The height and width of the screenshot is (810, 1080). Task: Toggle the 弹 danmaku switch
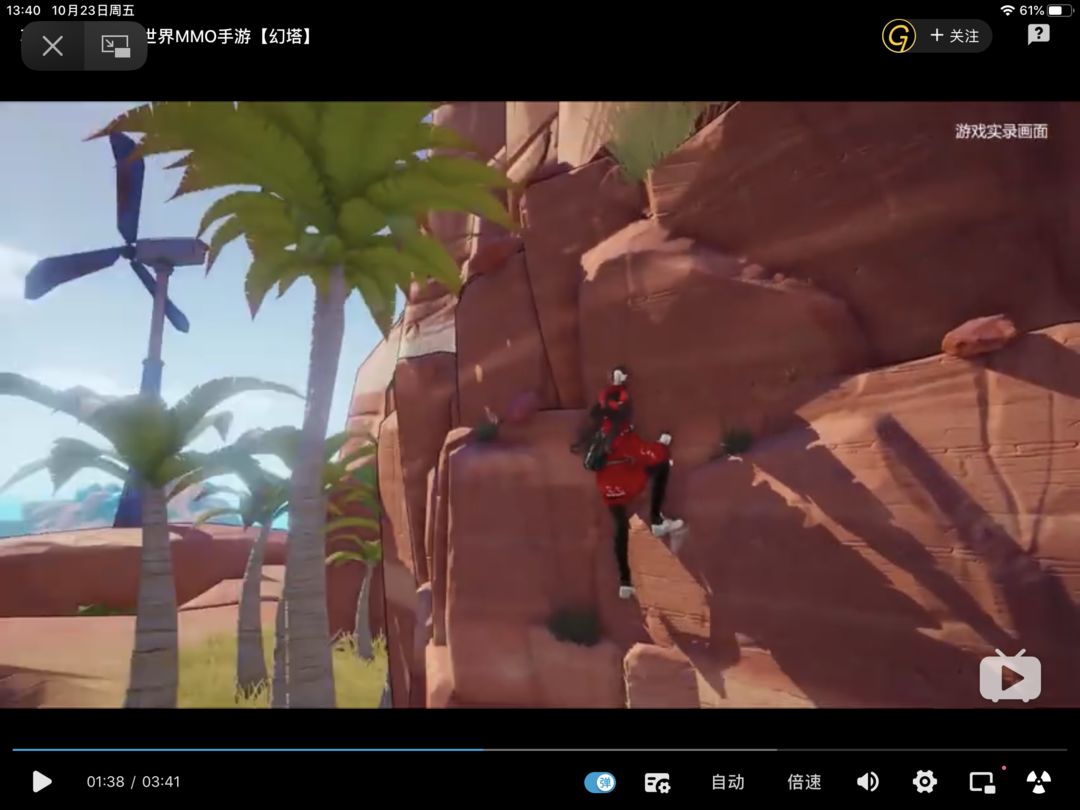pyautogui.click(x=600, y=782)
